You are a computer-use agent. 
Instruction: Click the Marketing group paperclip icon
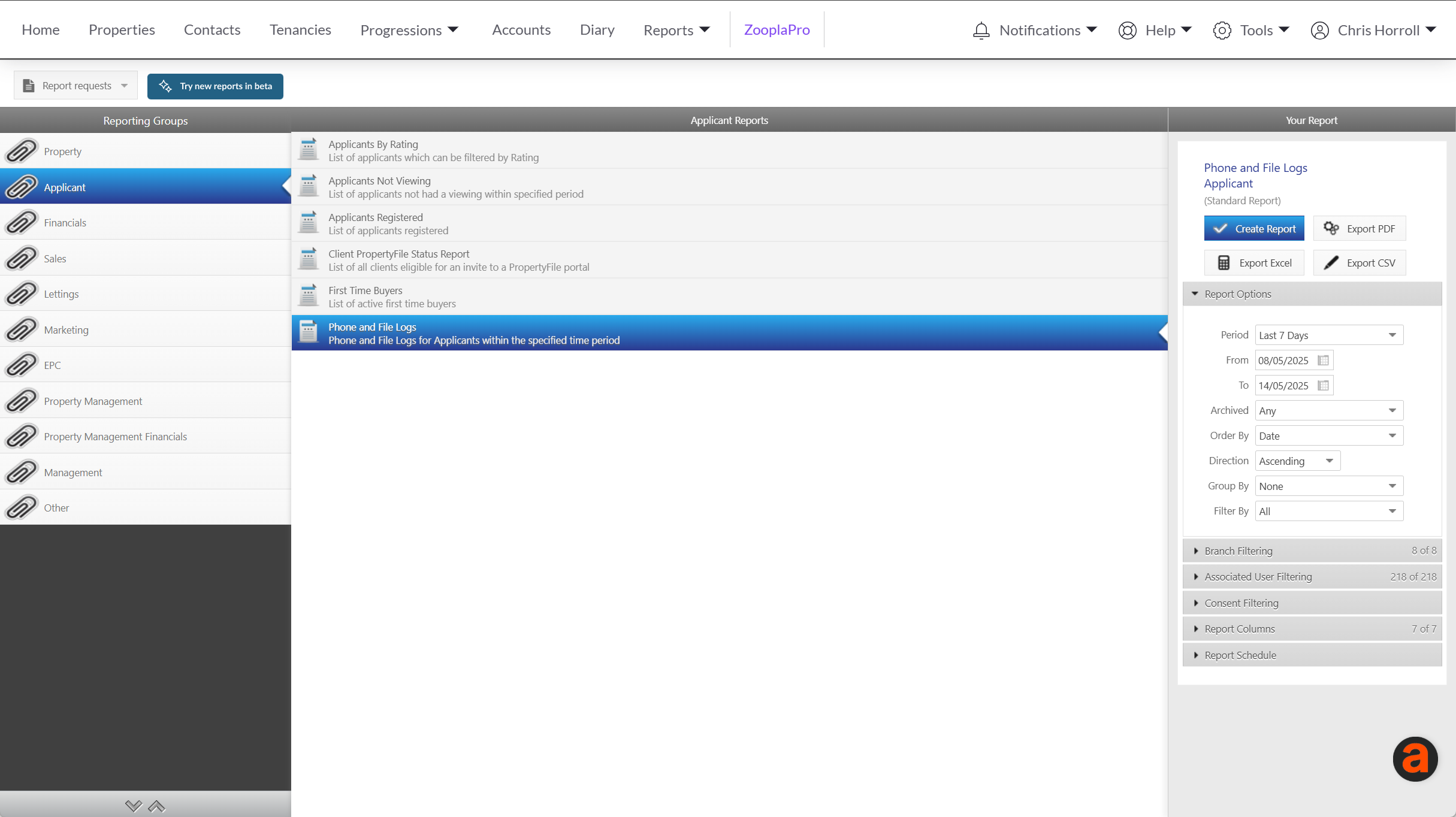(22, 329)
